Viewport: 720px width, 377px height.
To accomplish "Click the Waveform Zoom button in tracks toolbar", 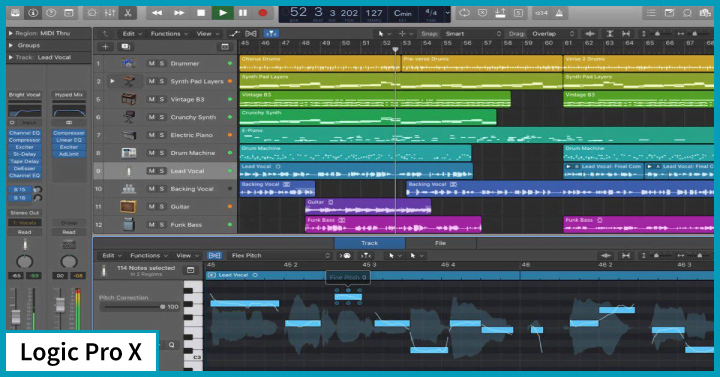I will [590, 34].
